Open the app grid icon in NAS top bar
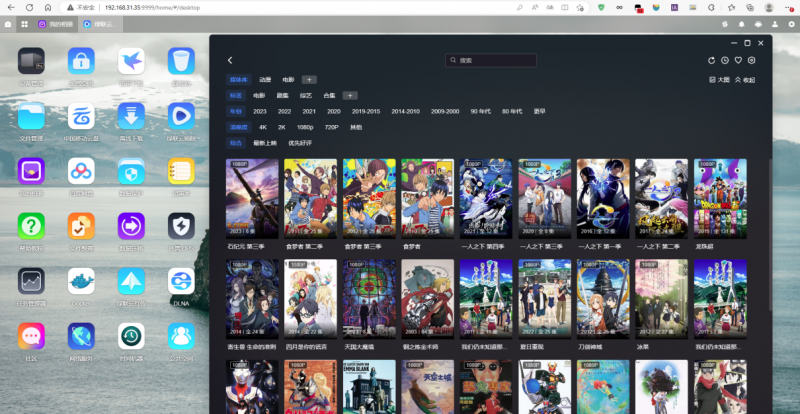Image resolution: width=800 pixels, height=414 pixels. pyautogui.click(x=24, y=24)
